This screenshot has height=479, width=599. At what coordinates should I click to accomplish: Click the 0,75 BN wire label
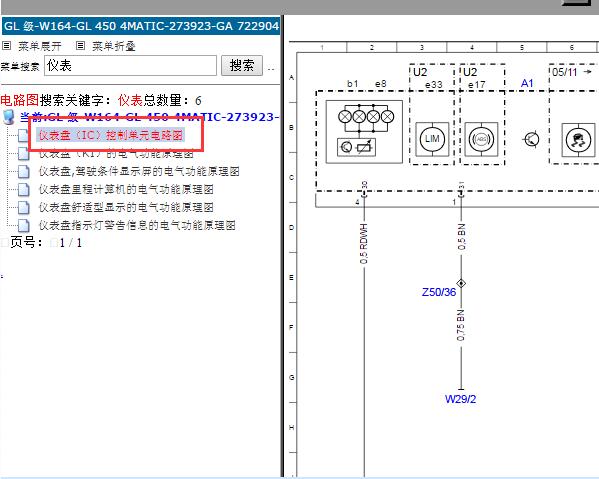coord(461,325)
